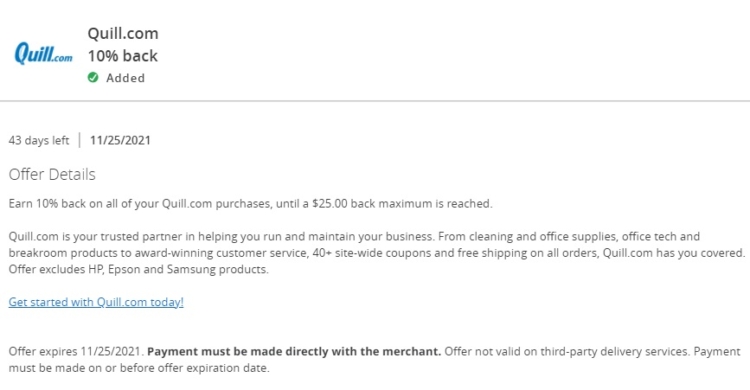Open the Get started with Quill.com today link
This screenshot has height=390, width=750.
96,302
